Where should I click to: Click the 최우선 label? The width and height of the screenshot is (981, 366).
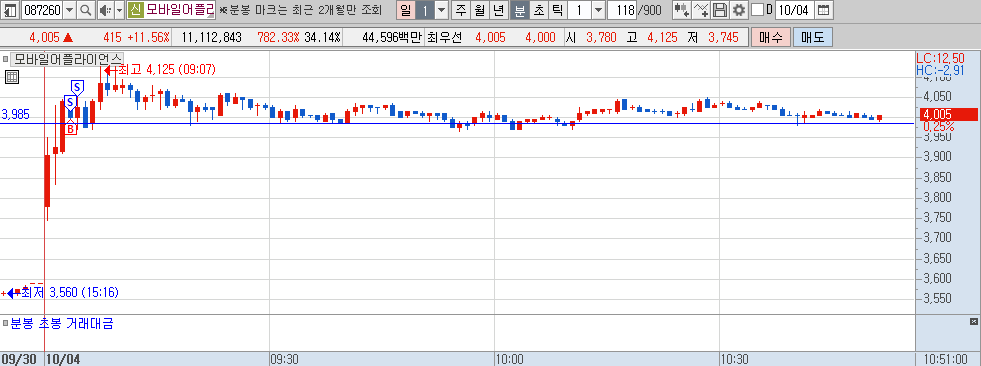[444, 38]
